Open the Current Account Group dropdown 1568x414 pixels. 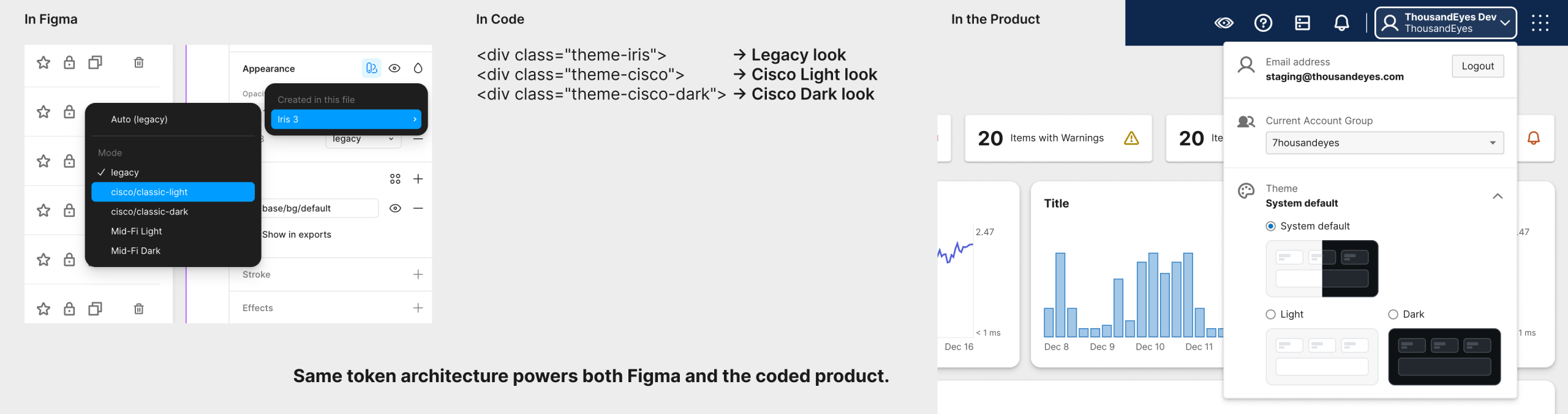[1384, 143]
